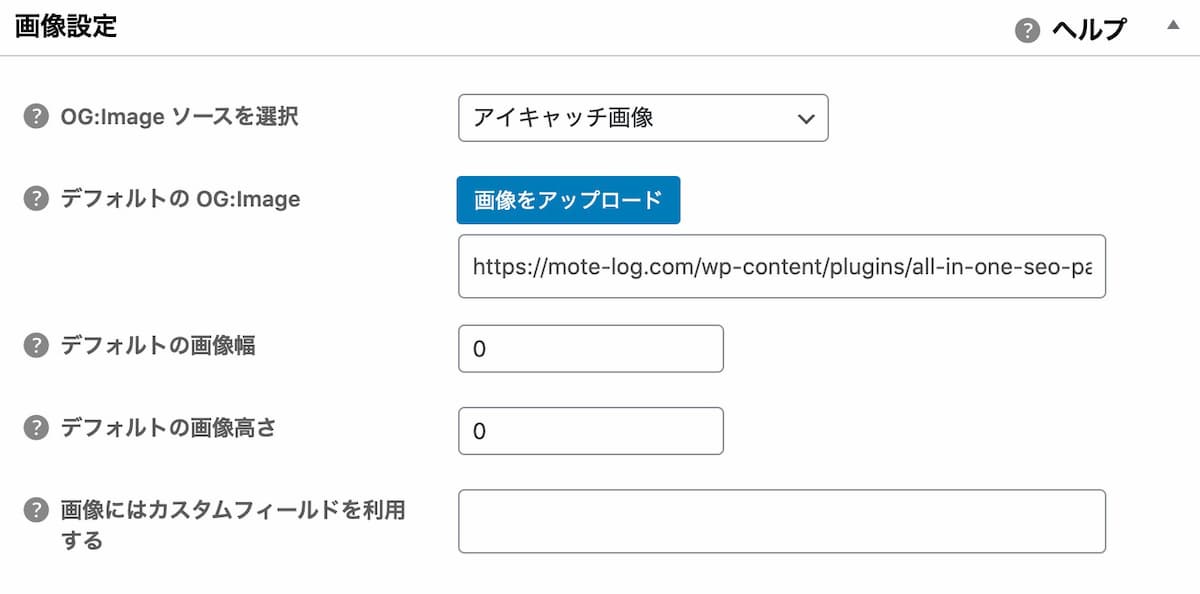This screenshot has width=1200, height=594.
Task: Open the ヘルプ link in the header
Action: point(1088,31)
